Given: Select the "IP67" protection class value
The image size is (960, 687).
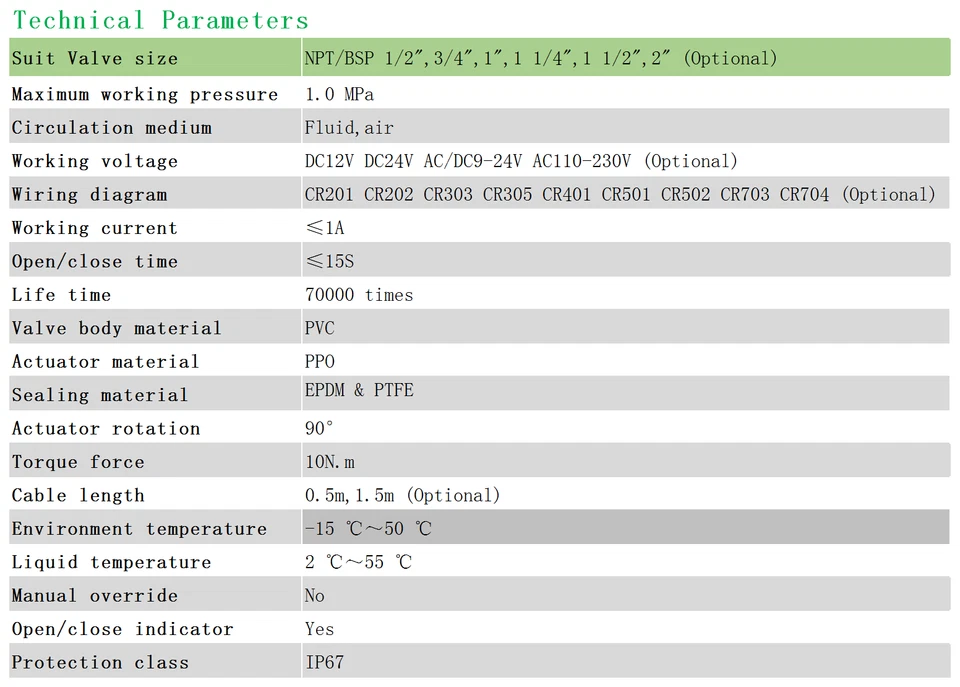Looking at the screenshot, I should (325, 663).
